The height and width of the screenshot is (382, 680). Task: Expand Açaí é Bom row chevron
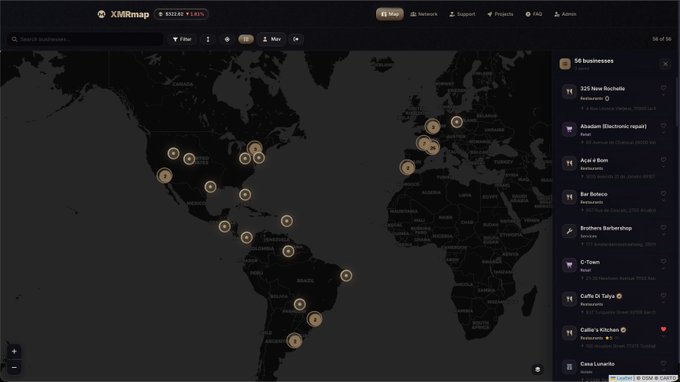coord(664,167)
